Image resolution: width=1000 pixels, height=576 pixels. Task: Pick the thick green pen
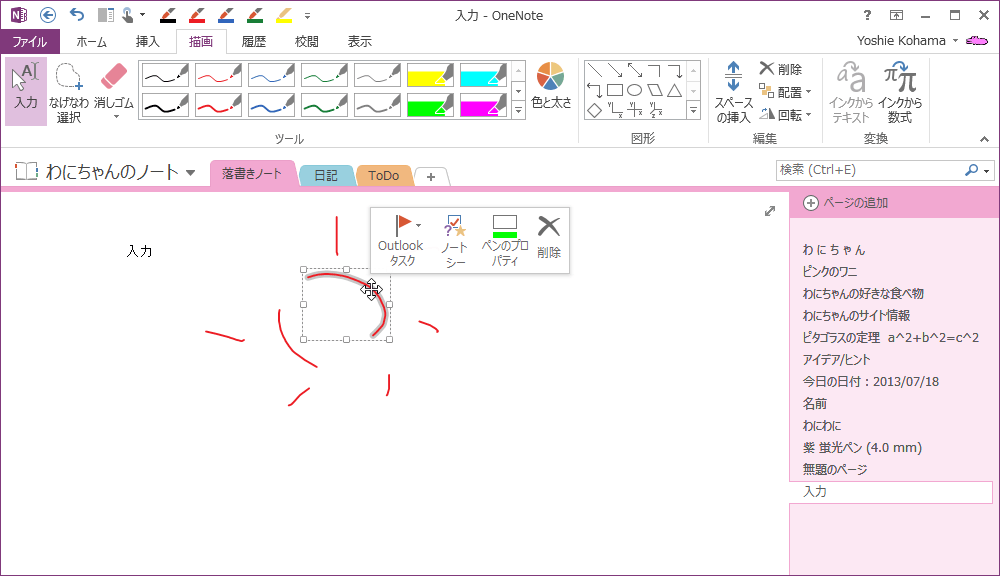point(324,105)
